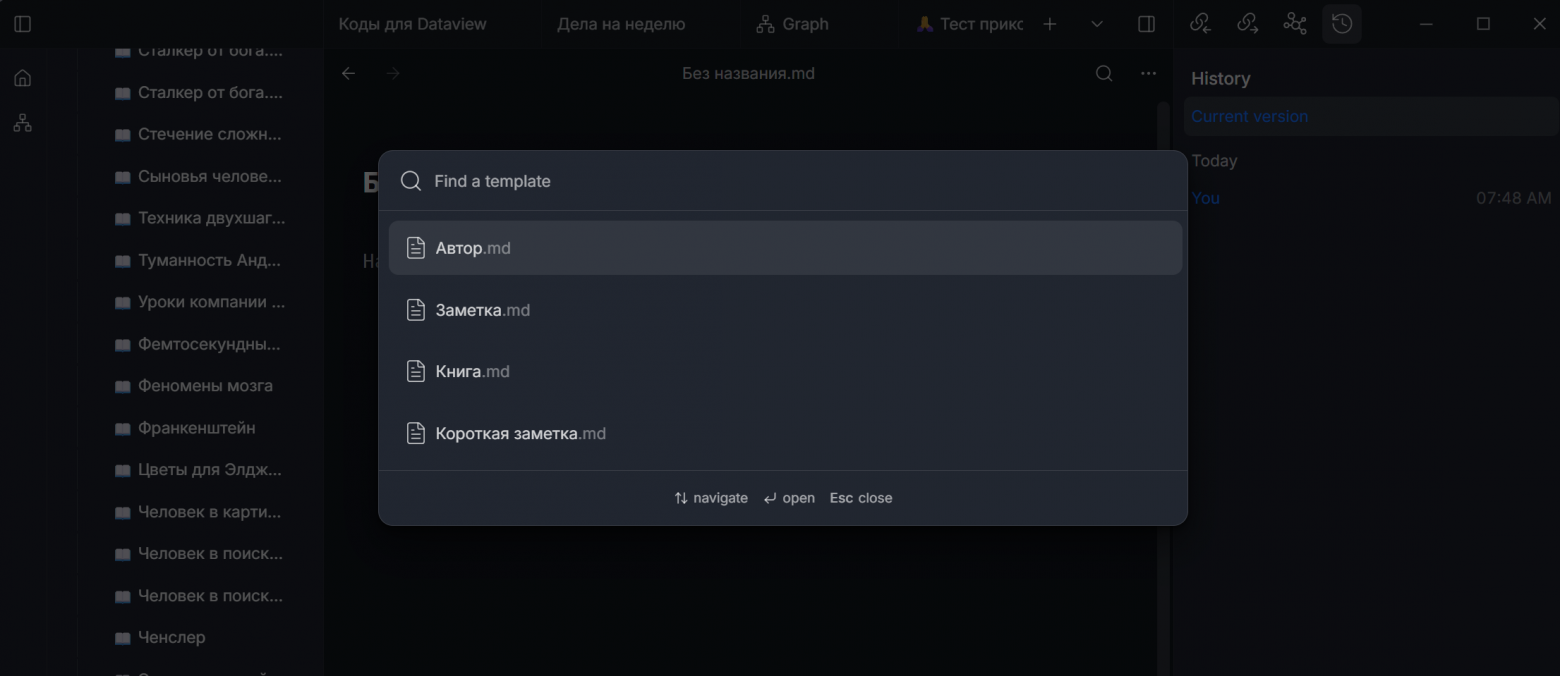
Task: Click book icon beside Стечение сложн...
Action: pyautogui.click(x=123, y=135)
